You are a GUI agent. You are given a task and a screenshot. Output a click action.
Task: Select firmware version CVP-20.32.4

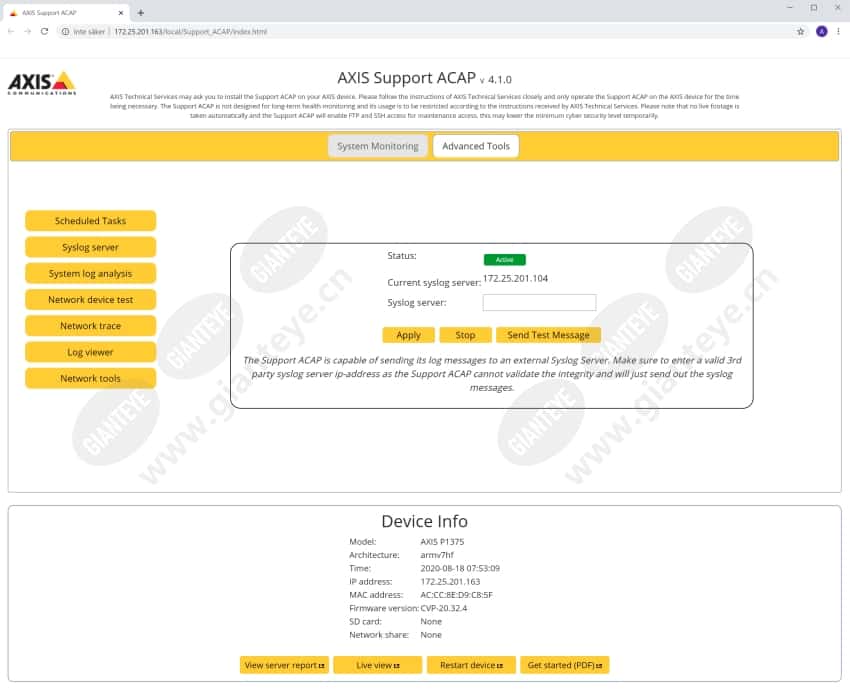443,608
